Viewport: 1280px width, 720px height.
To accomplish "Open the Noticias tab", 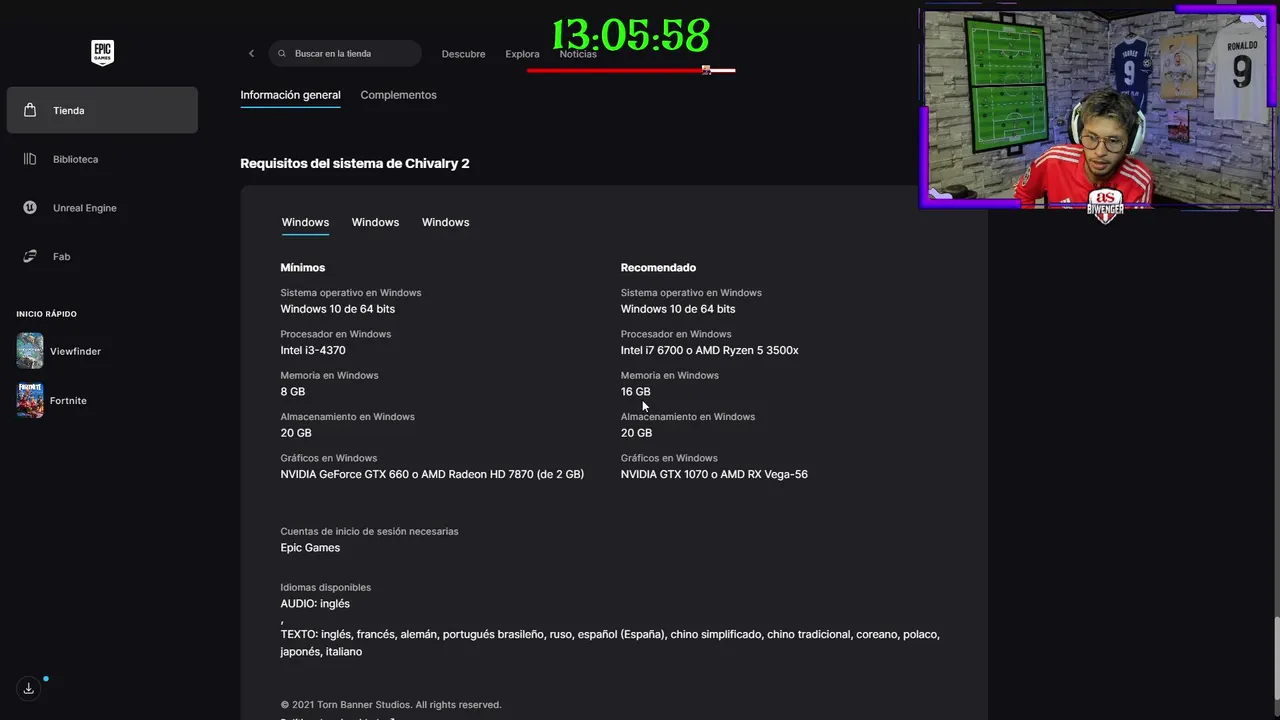I will coord(578,54).
